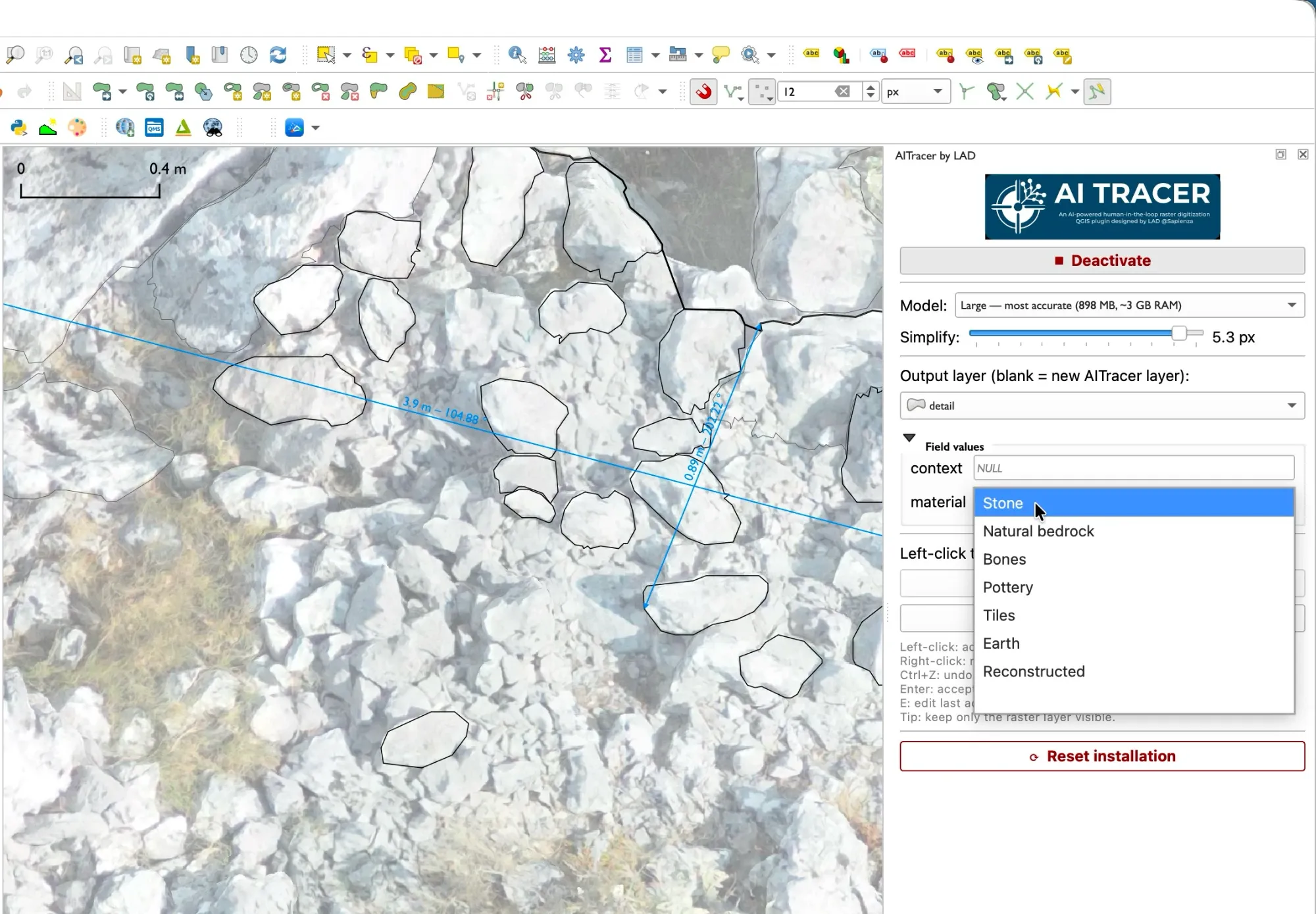This screenshot has width=1316, height=914.
Task: Click the QMS QuickMapServices icon
Action: (x=154, y=127)
